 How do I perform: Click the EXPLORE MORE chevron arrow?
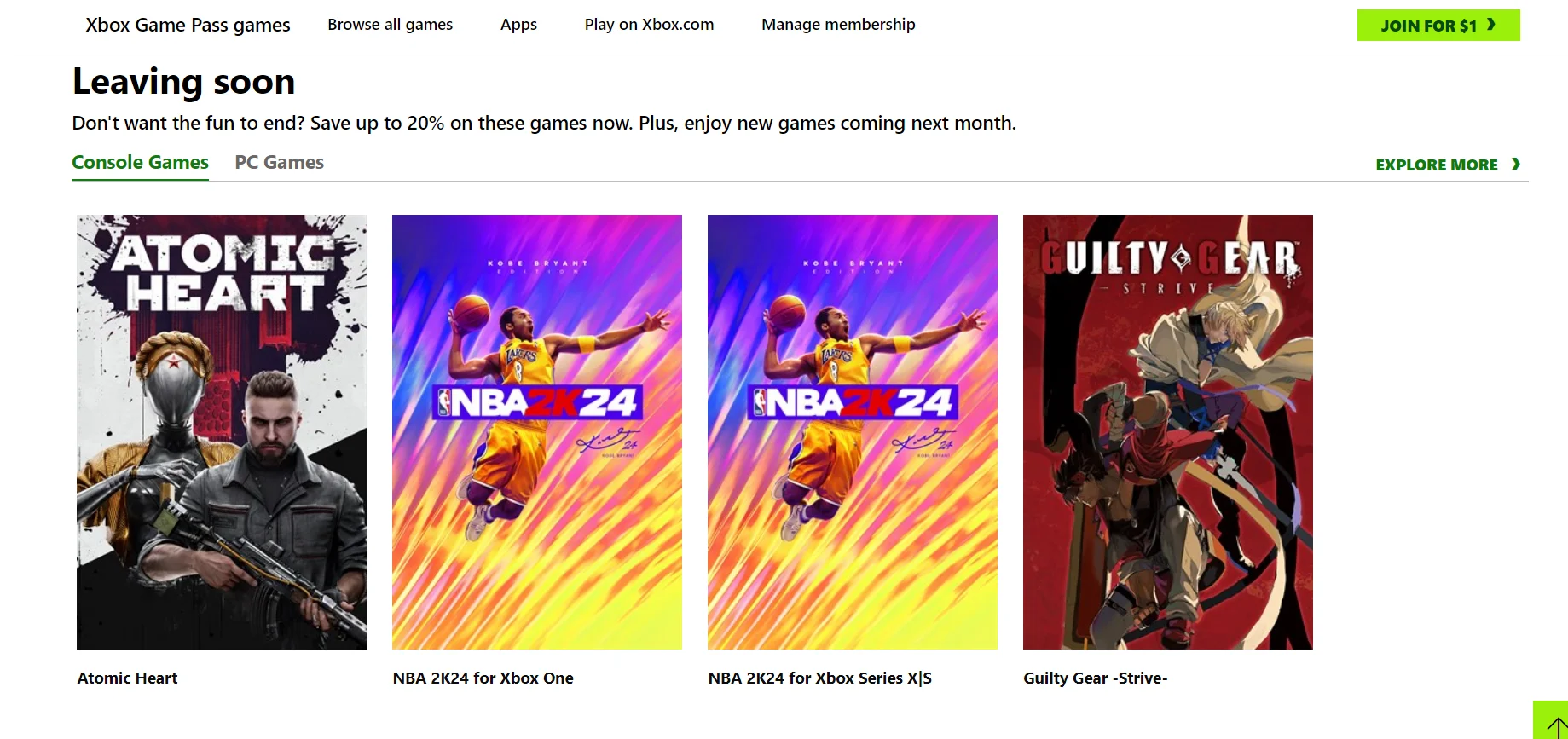click(x=1516, y=164)
